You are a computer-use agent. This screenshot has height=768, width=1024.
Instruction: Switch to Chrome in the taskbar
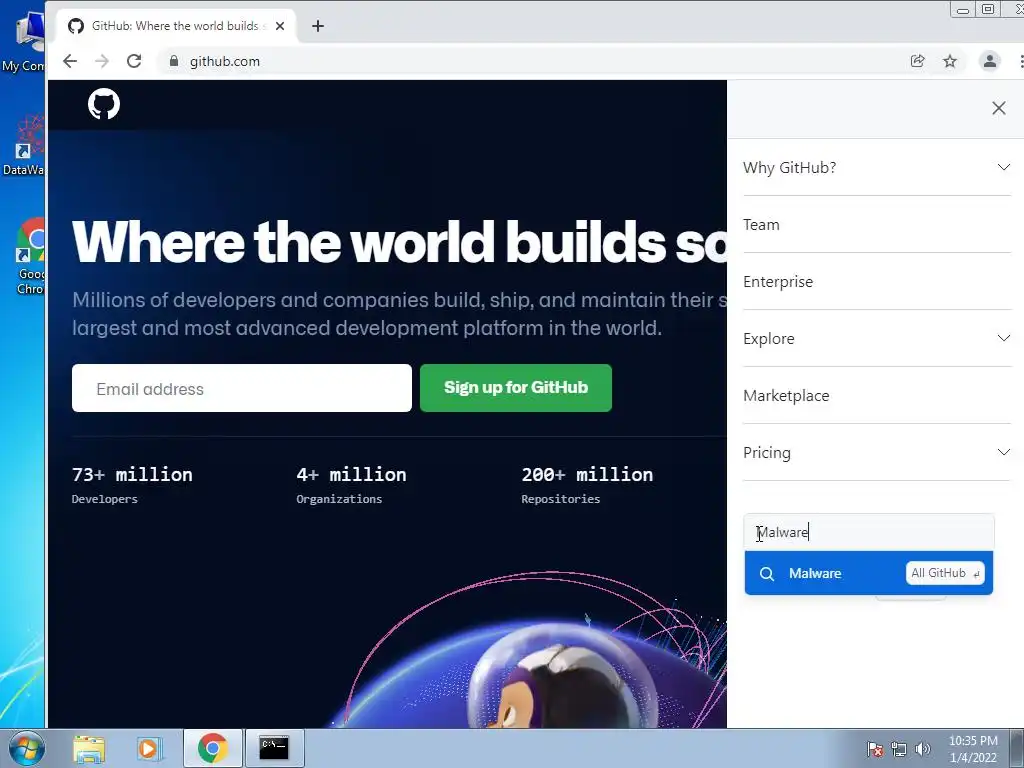coord(212,748)
